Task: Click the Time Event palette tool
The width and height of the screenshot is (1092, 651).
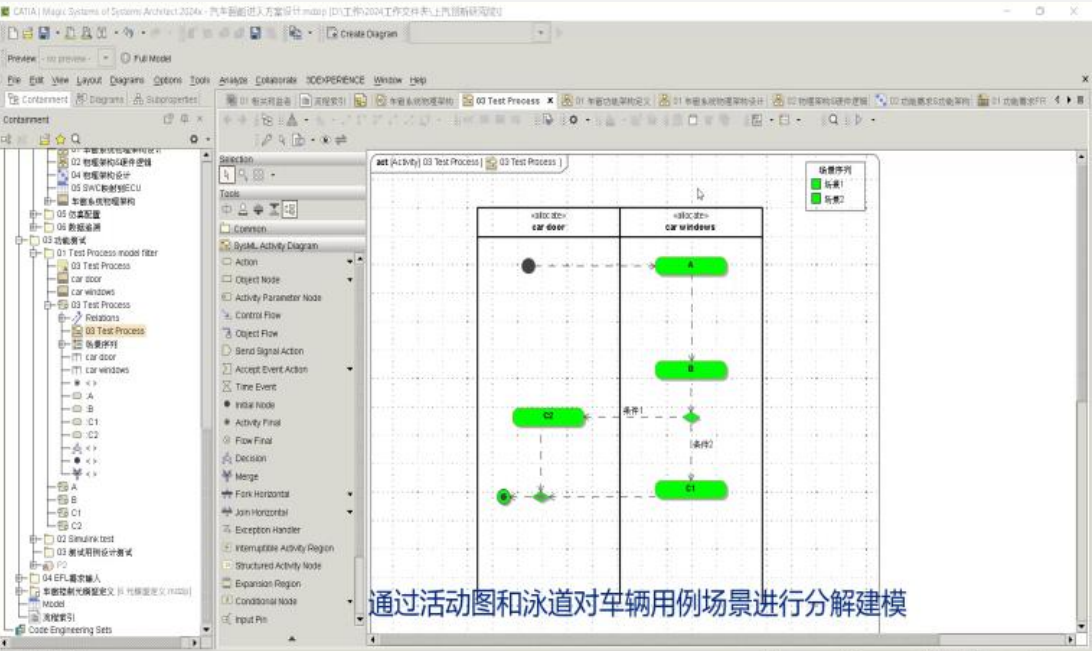Action: (255, 387)
